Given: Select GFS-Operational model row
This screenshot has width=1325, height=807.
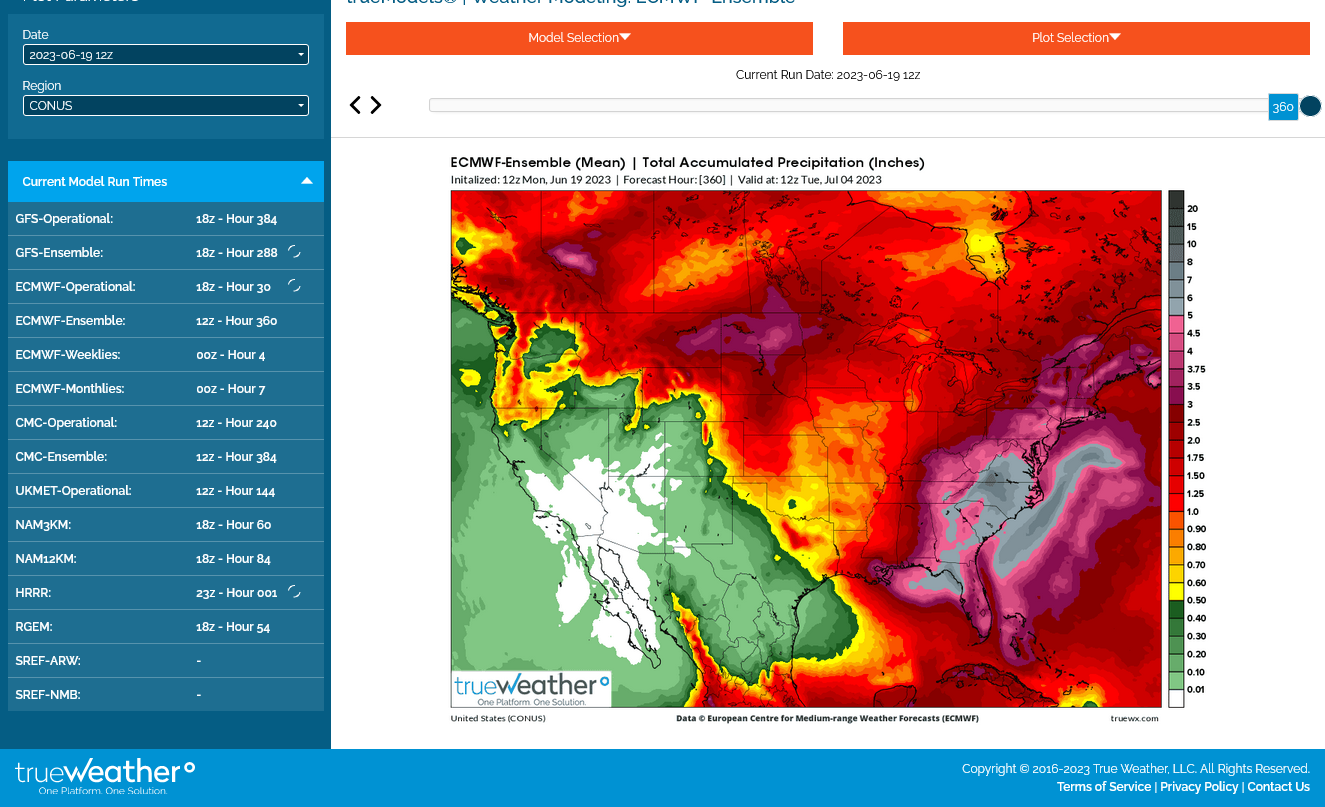Looking at the screenshot, I should pyautogui.click(x=166, y=219).
